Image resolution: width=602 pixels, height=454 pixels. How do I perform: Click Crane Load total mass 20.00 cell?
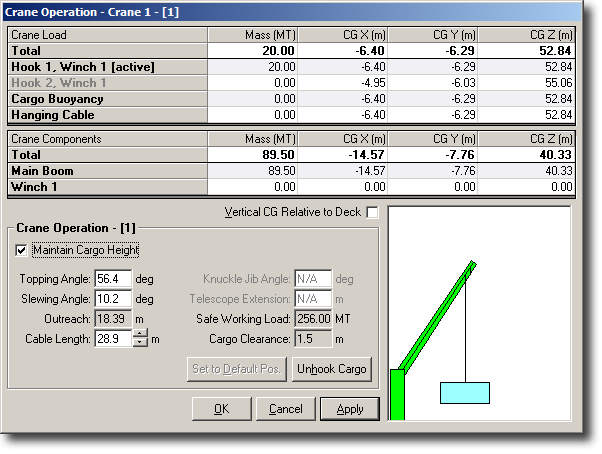tap(253, 51)
